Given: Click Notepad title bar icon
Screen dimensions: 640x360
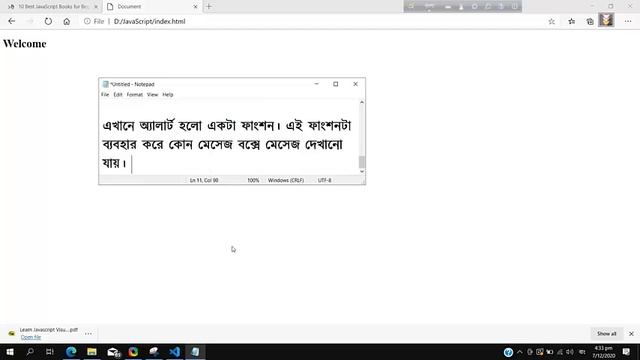Looking at the screenshot, I should (x=105, y=84).
